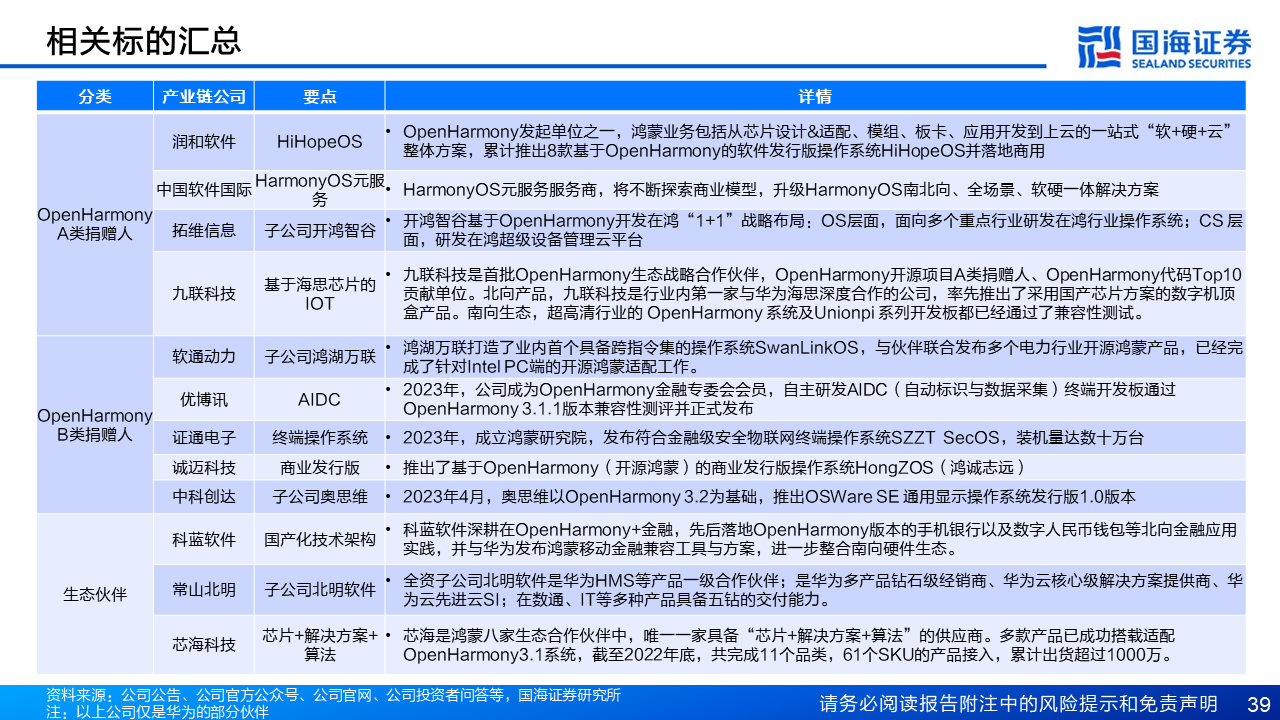Click the company cell 中科创达
Screen dimensions: 1280x720
(204, 497)
